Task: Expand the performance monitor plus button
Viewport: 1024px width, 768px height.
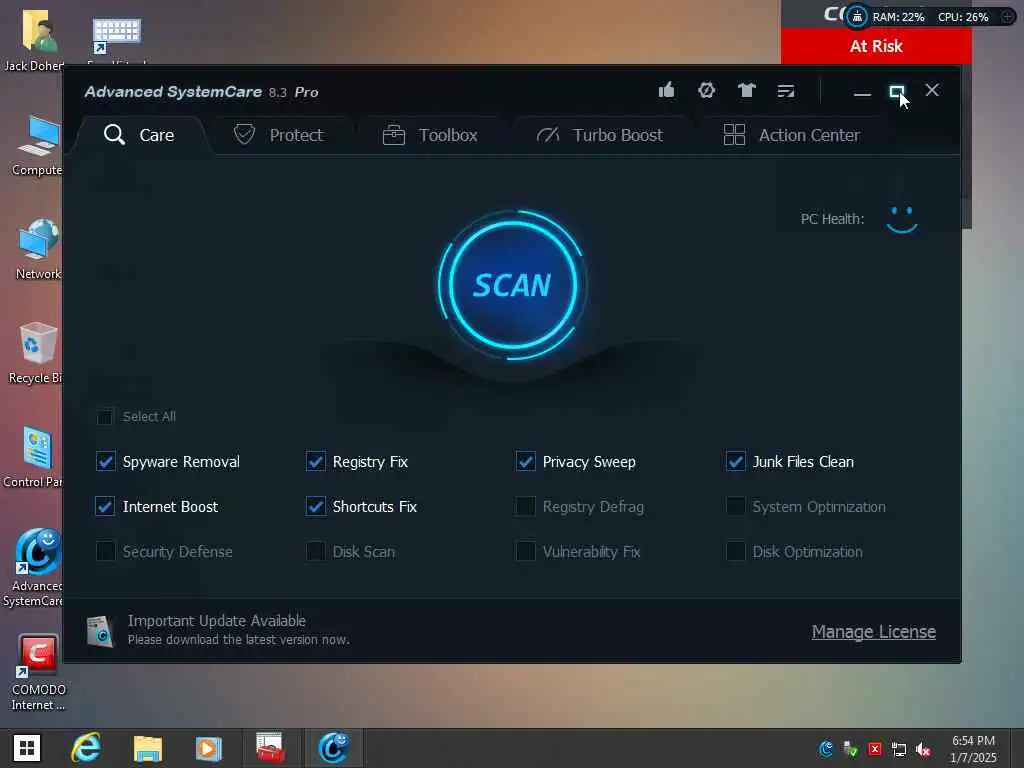Action: [1008, 17]
